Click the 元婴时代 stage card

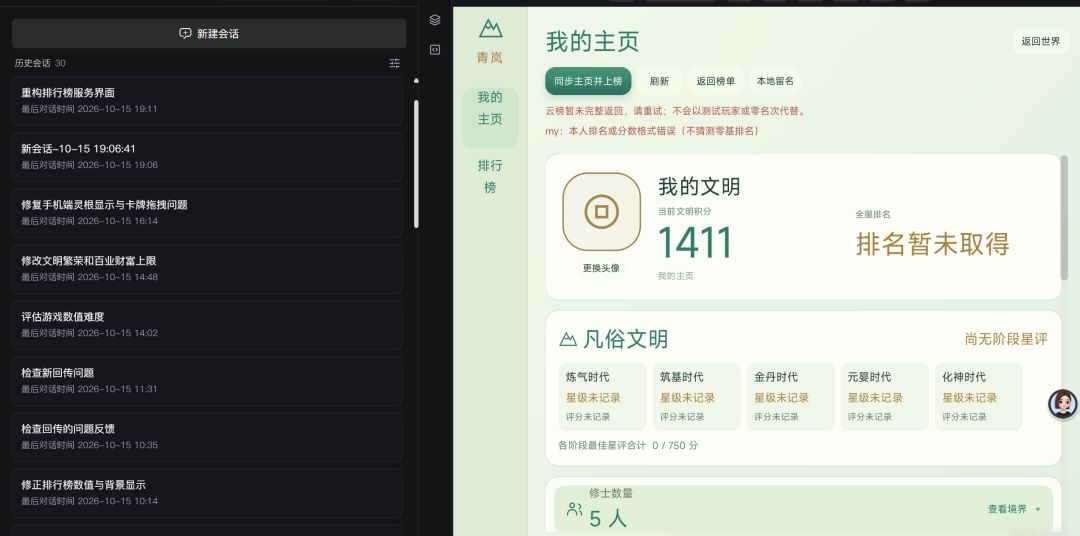pos(884,397)
